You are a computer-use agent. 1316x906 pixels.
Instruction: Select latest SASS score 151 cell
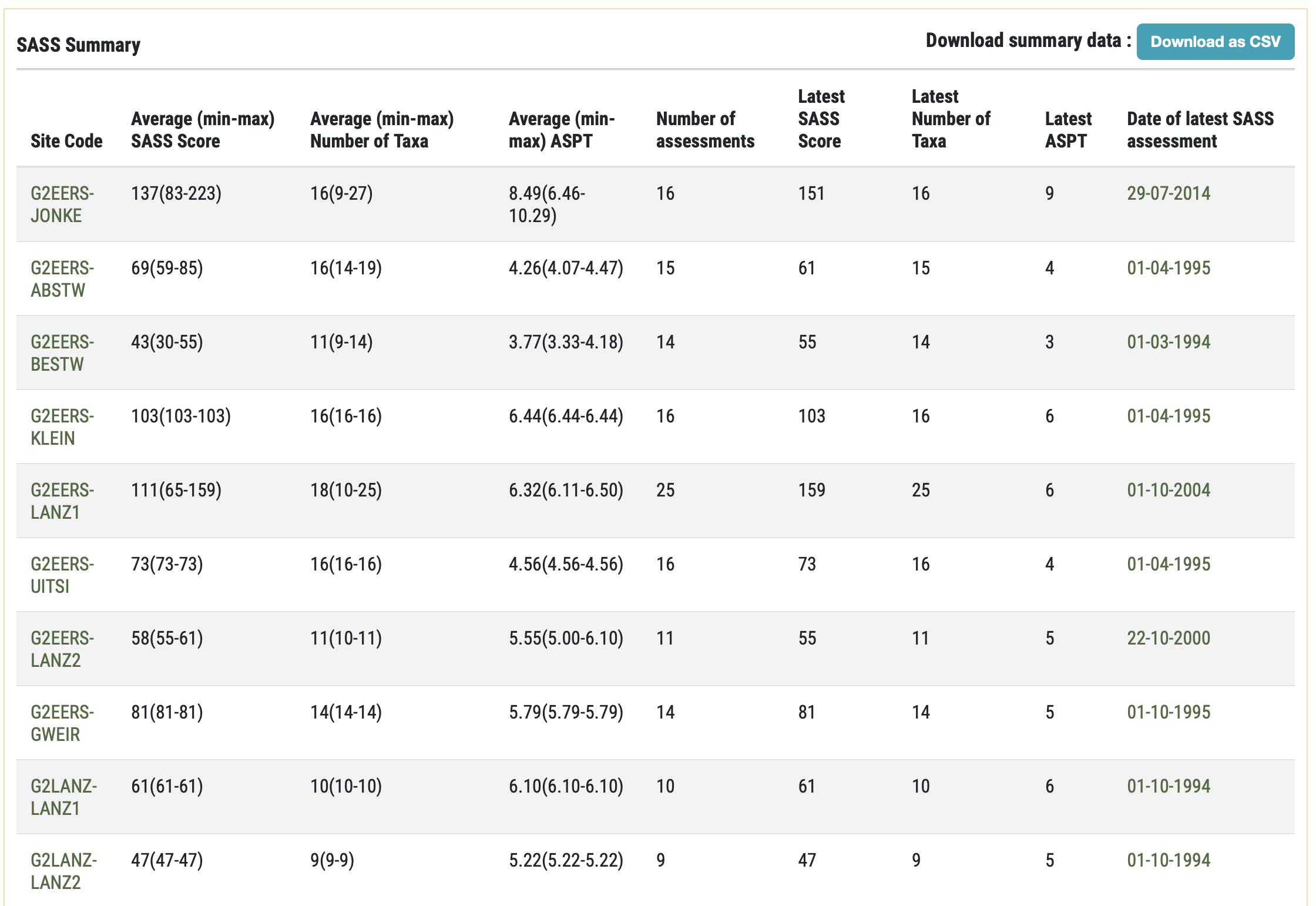point(811,193)
